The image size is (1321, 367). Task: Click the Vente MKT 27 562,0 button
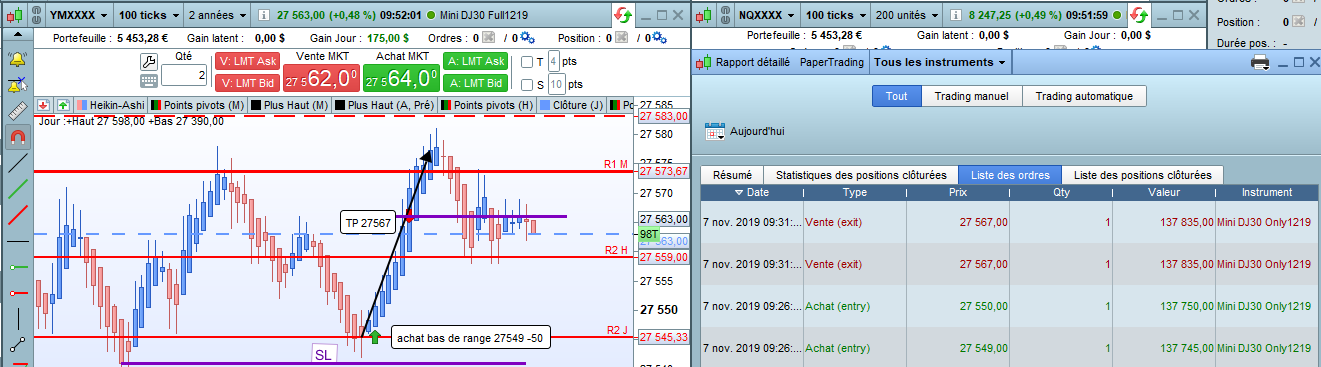coord(322,78)
